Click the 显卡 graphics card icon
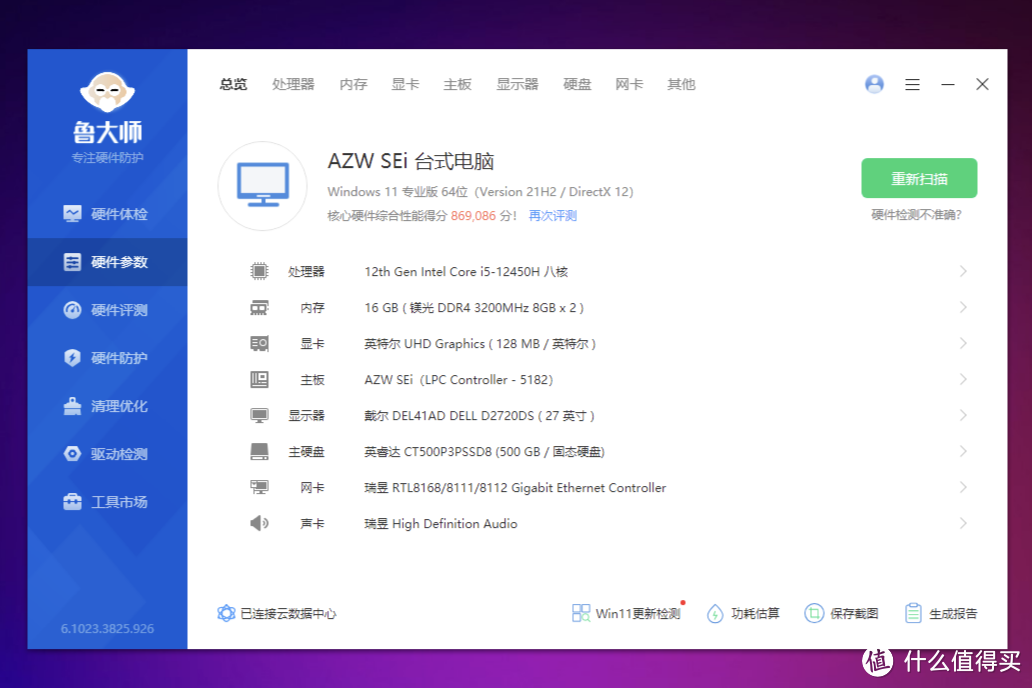The width and height of the screenshot is (1032, 688). click(x=259, y=344)
